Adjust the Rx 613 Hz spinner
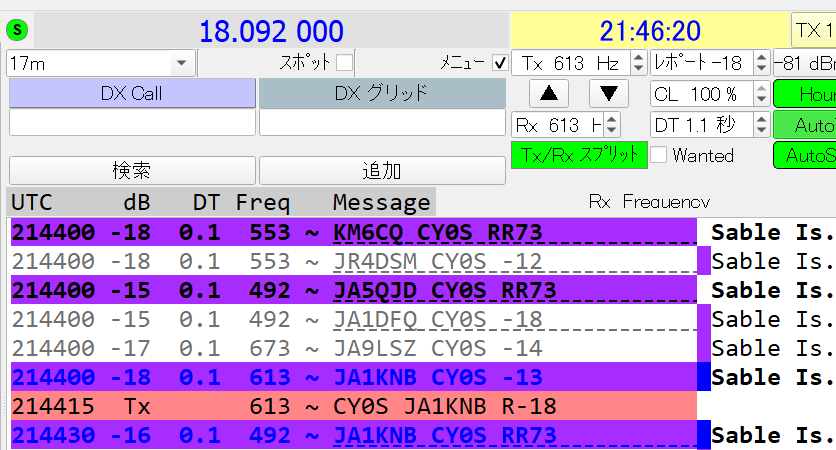The height and width of the screenshot is (450, 836). tap(613, 125)
